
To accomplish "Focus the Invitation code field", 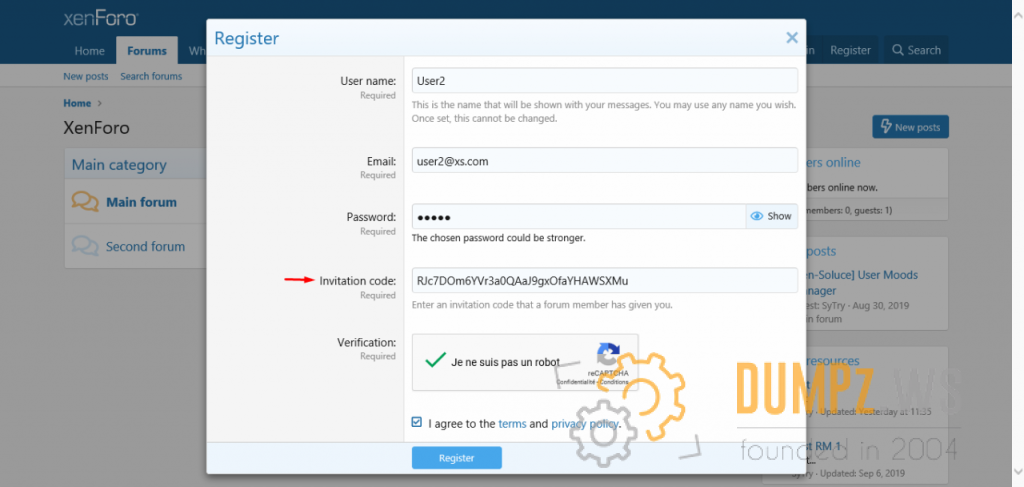I will tap(604, 281).
